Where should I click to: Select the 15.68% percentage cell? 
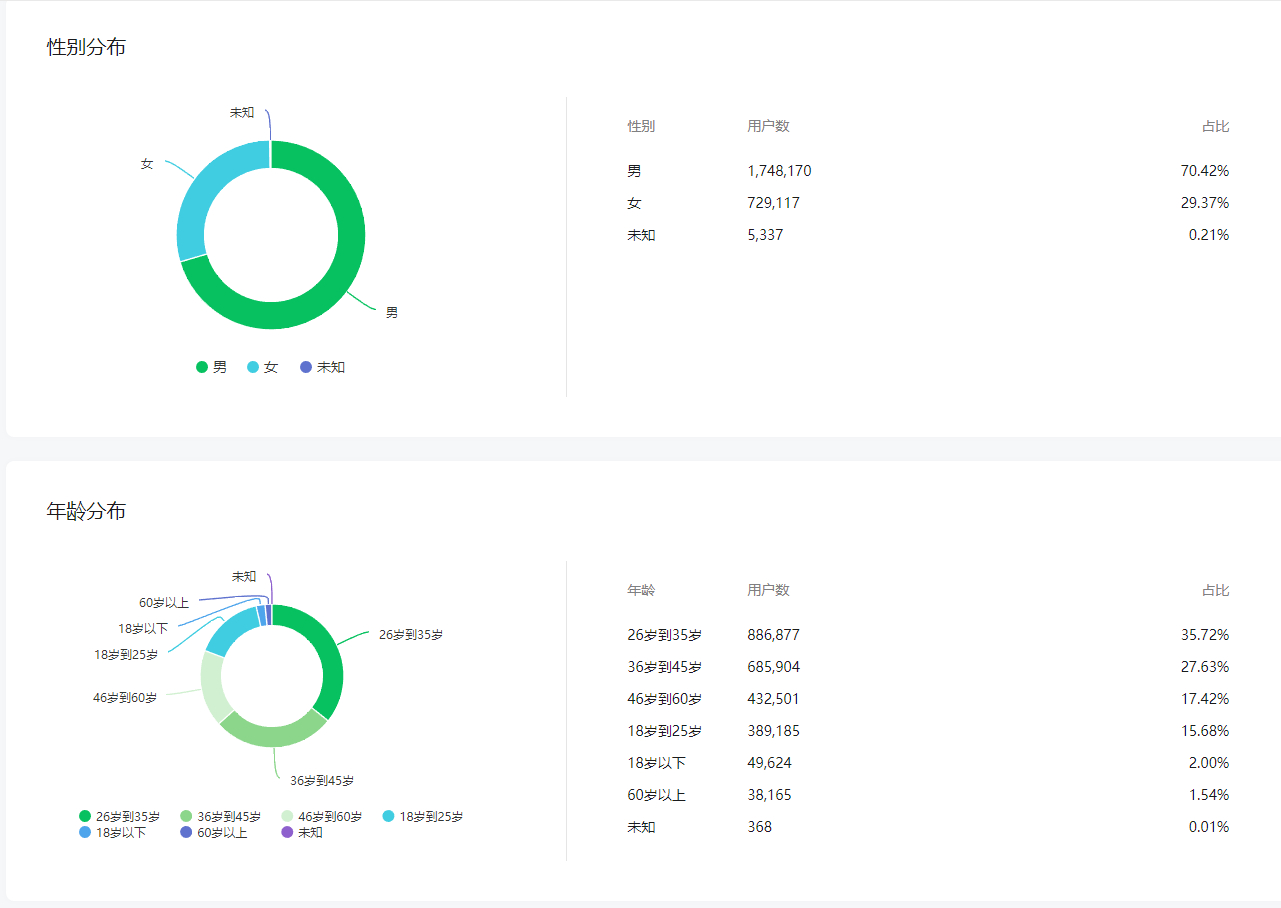pos(1205,731)
